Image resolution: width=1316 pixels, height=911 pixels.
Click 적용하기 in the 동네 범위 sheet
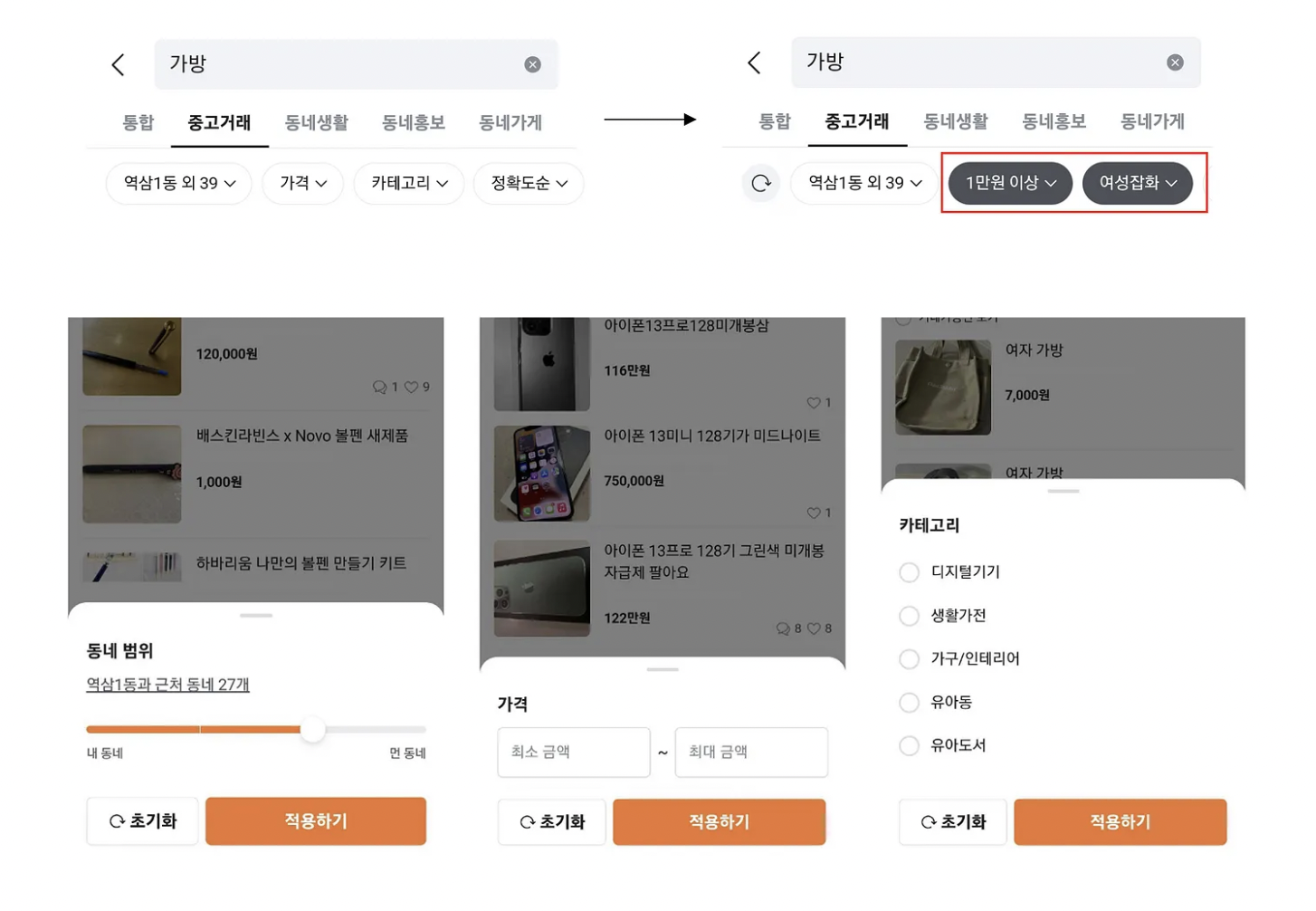316,821
